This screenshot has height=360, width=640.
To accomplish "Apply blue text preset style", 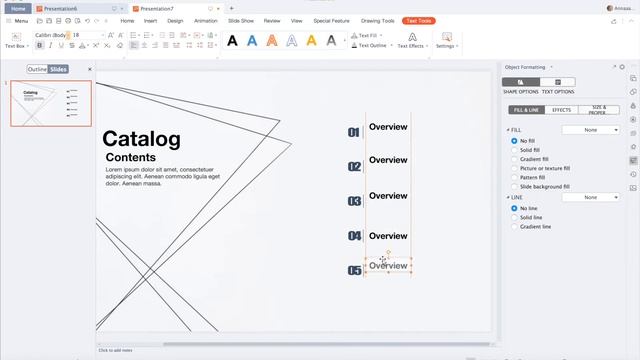I will (252, 40).
